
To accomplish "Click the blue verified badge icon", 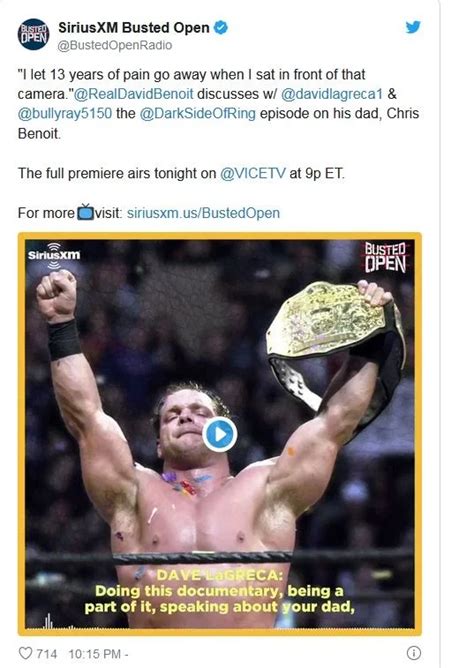I will click(221, 28).
